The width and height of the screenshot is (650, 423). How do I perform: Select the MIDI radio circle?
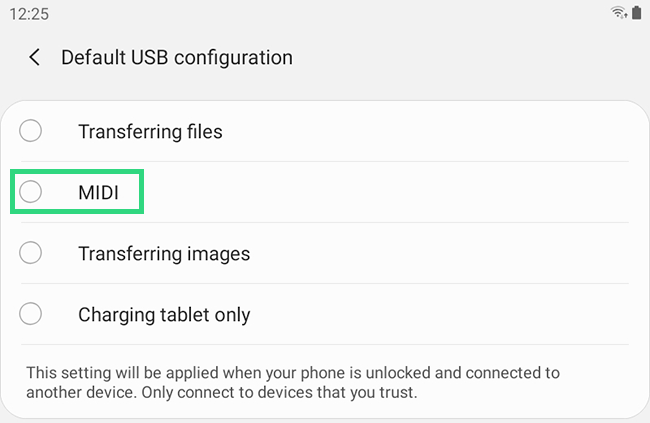pyautogui.click(x=31, y=192)
